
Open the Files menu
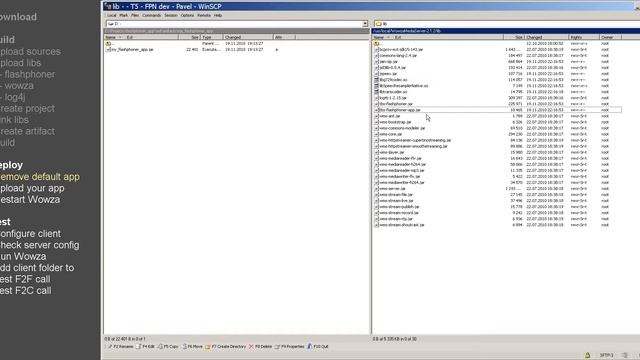point(135,16)
